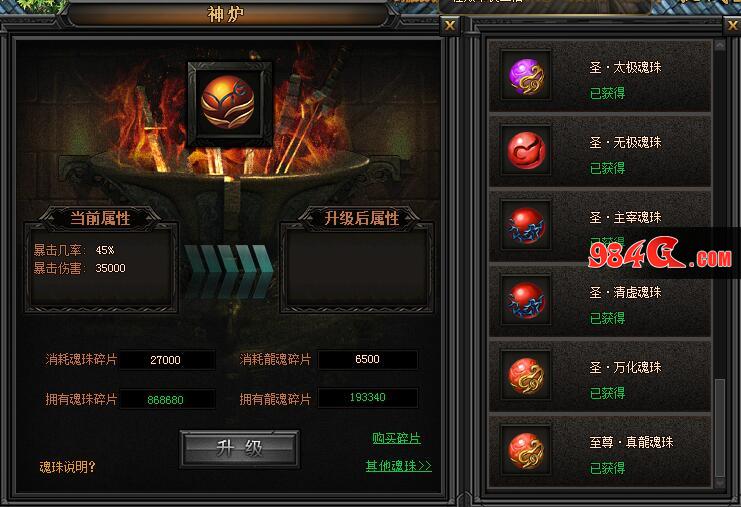Pick the 圣·清虚魂珠 orb icon
The image size is (741, 507).
pyautogui.click(x=526, y=300)
